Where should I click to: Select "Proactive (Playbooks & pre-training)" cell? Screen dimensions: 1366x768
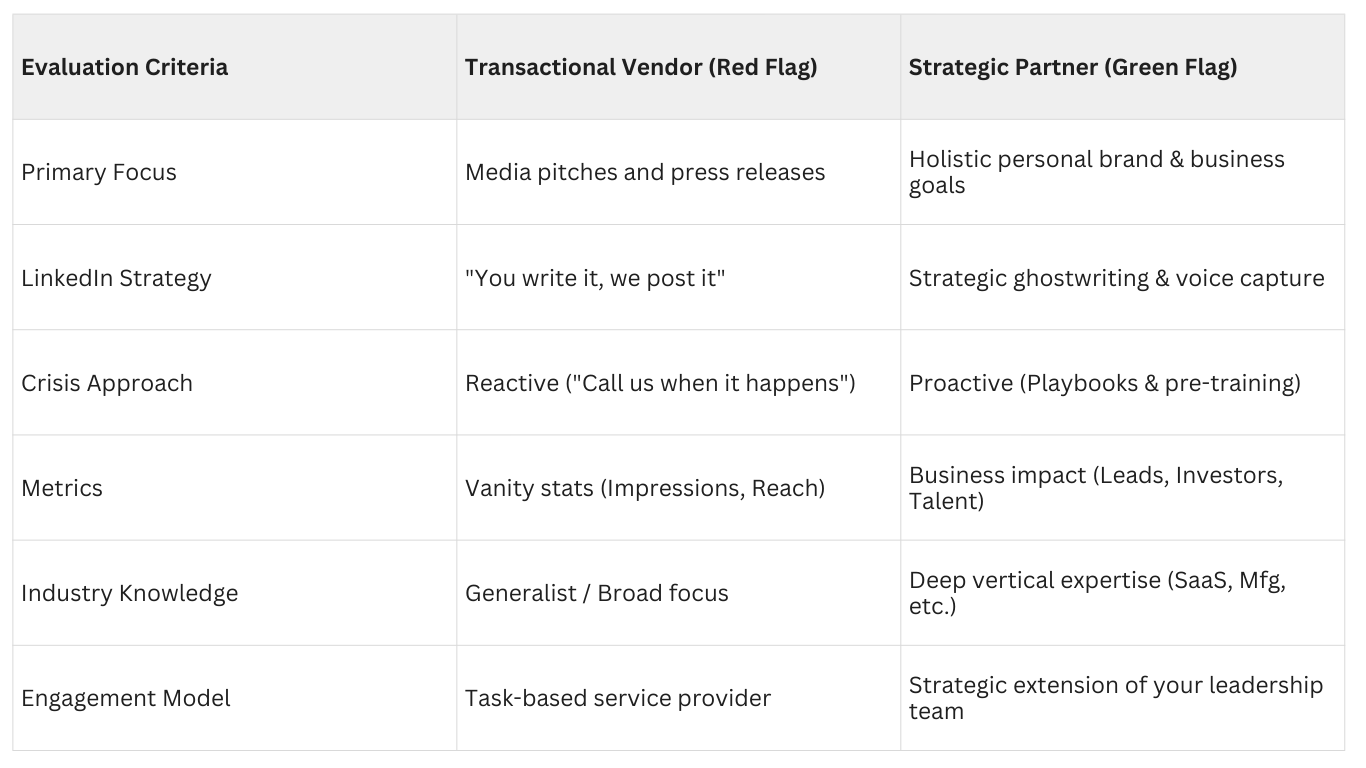coord(1104,383)
